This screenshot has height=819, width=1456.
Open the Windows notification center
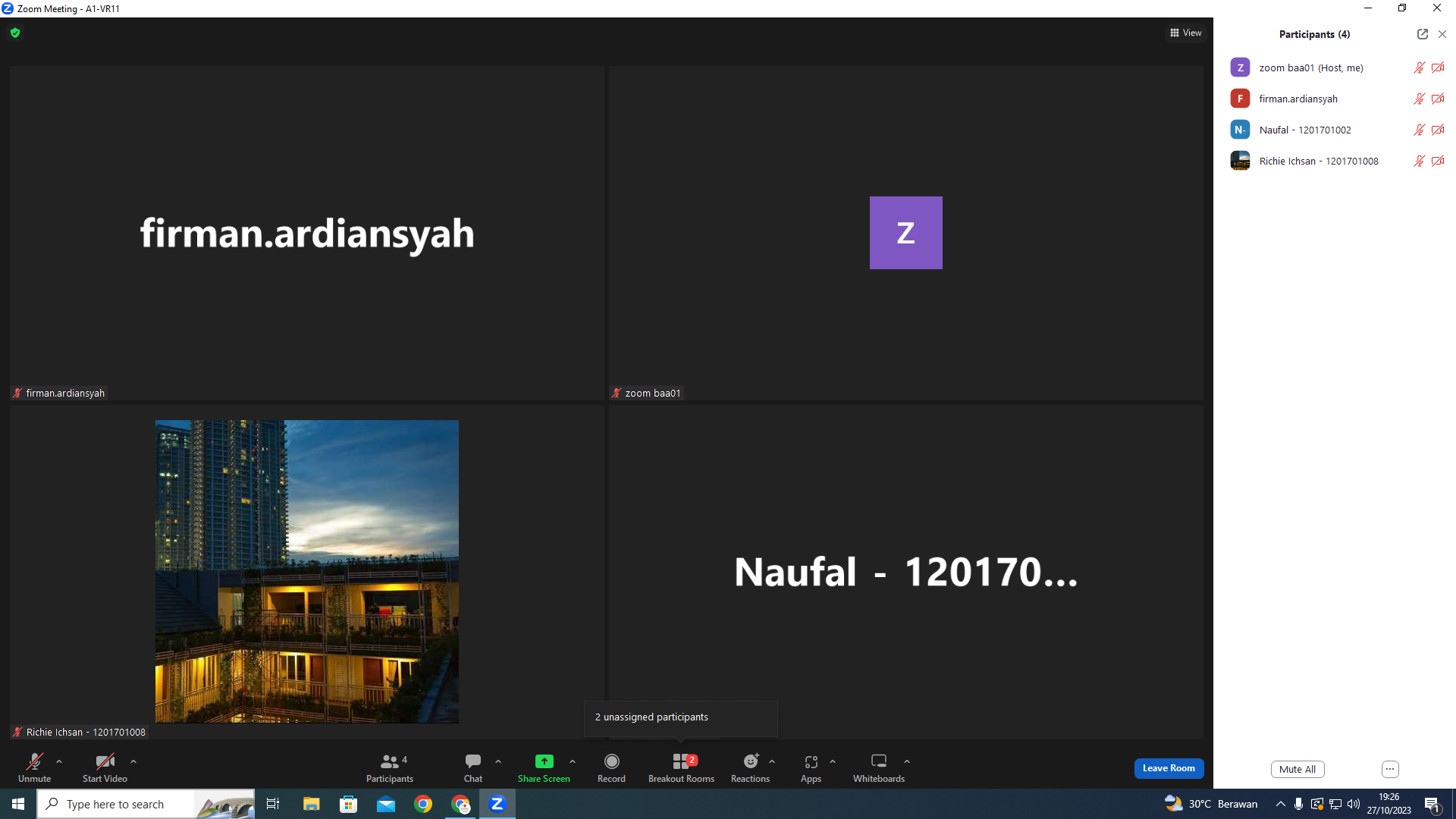(x=1432, y=804)
